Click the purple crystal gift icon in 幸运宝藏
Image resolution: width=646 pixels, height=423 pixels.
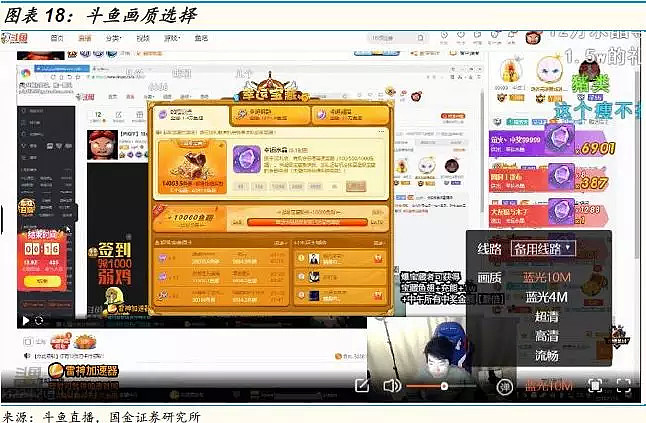pyautogui.click(x=246, y=159)
